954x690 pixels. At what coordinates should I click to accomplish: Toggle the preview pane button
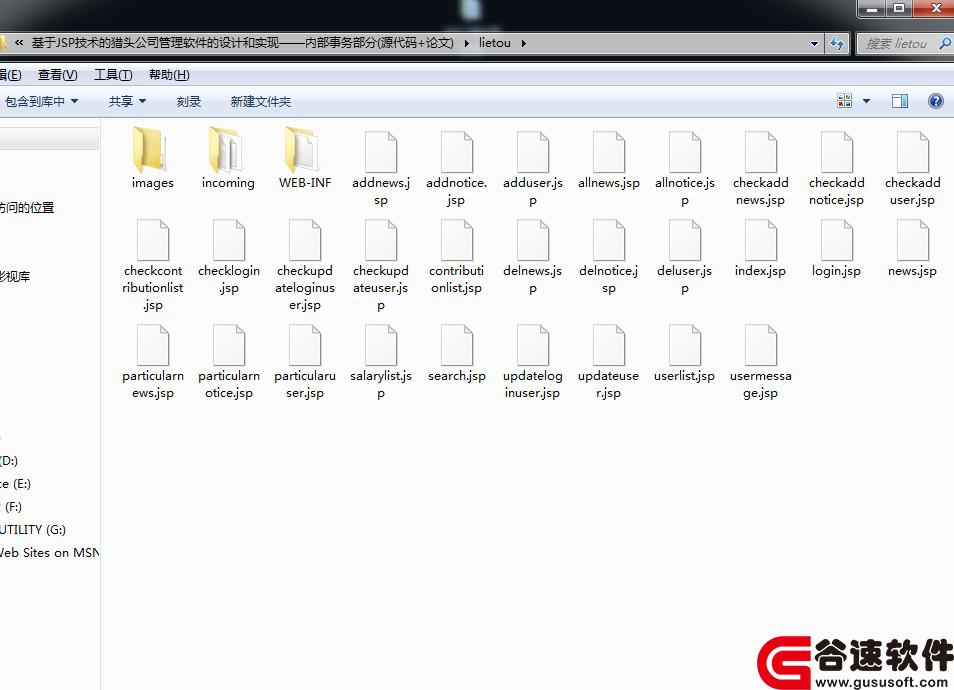(900, 101)
